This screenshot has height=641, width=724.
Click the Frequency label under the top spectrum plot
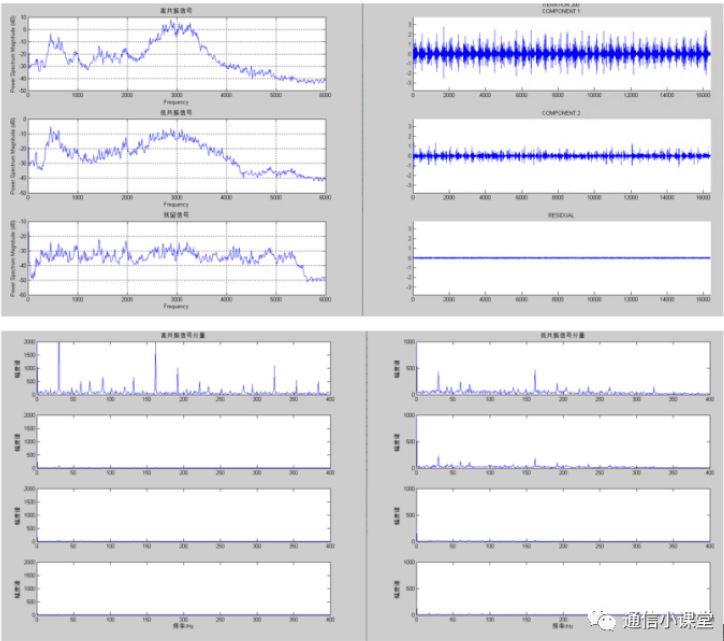[176, 102]
